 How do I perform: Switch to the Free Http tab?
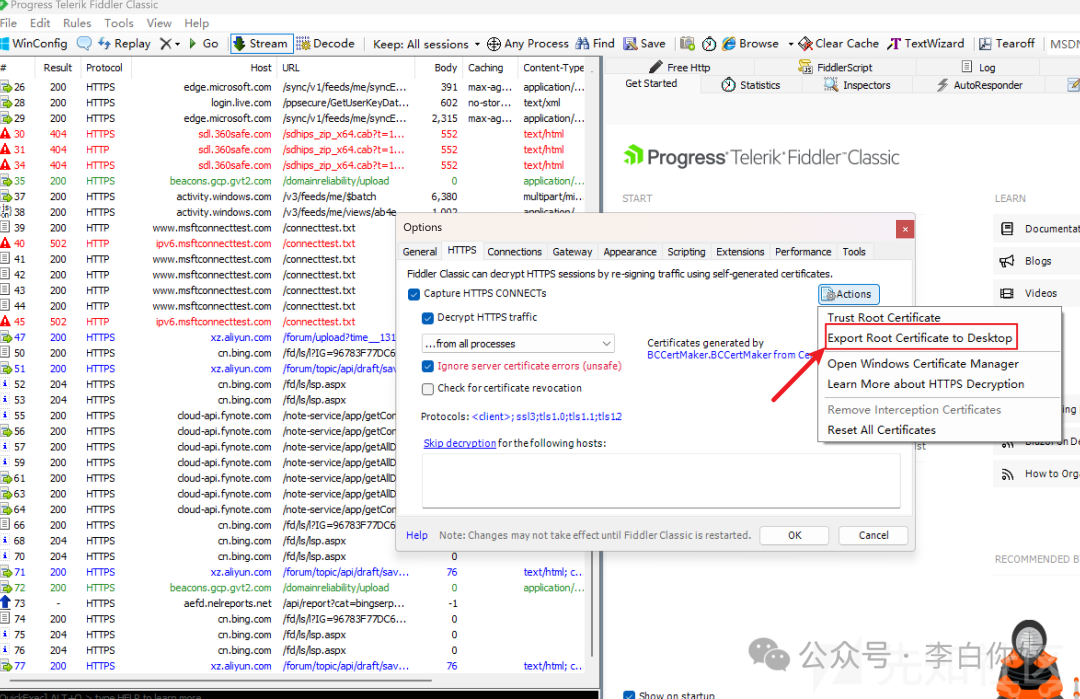click(679, 67)
